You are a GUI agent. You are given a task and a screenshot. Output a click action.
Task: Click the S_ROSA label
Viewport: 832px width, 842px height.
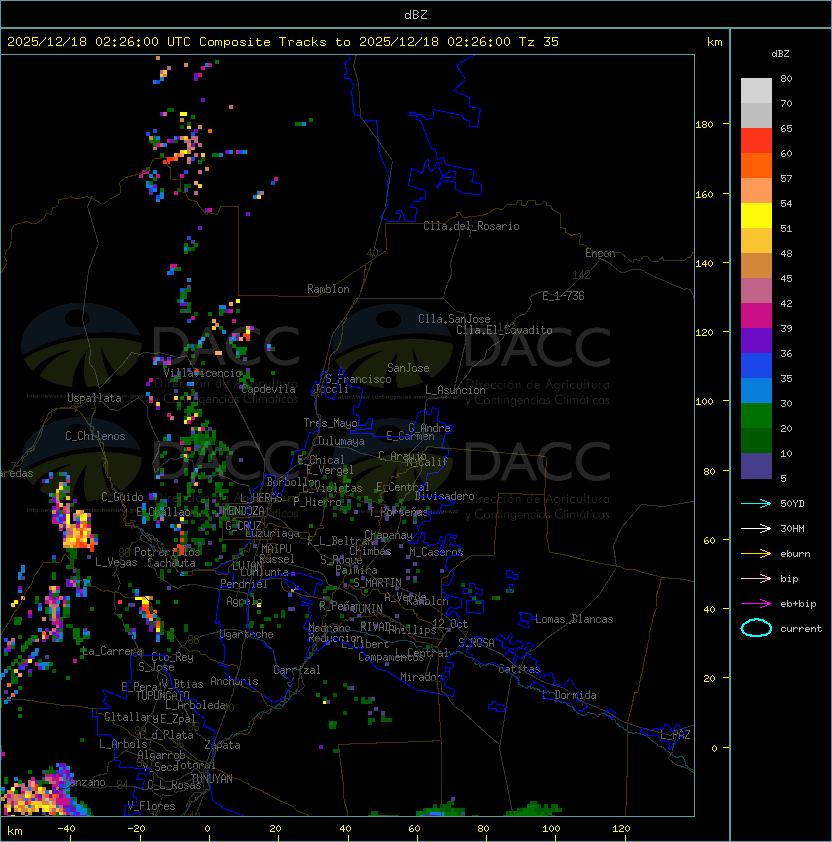476,643
